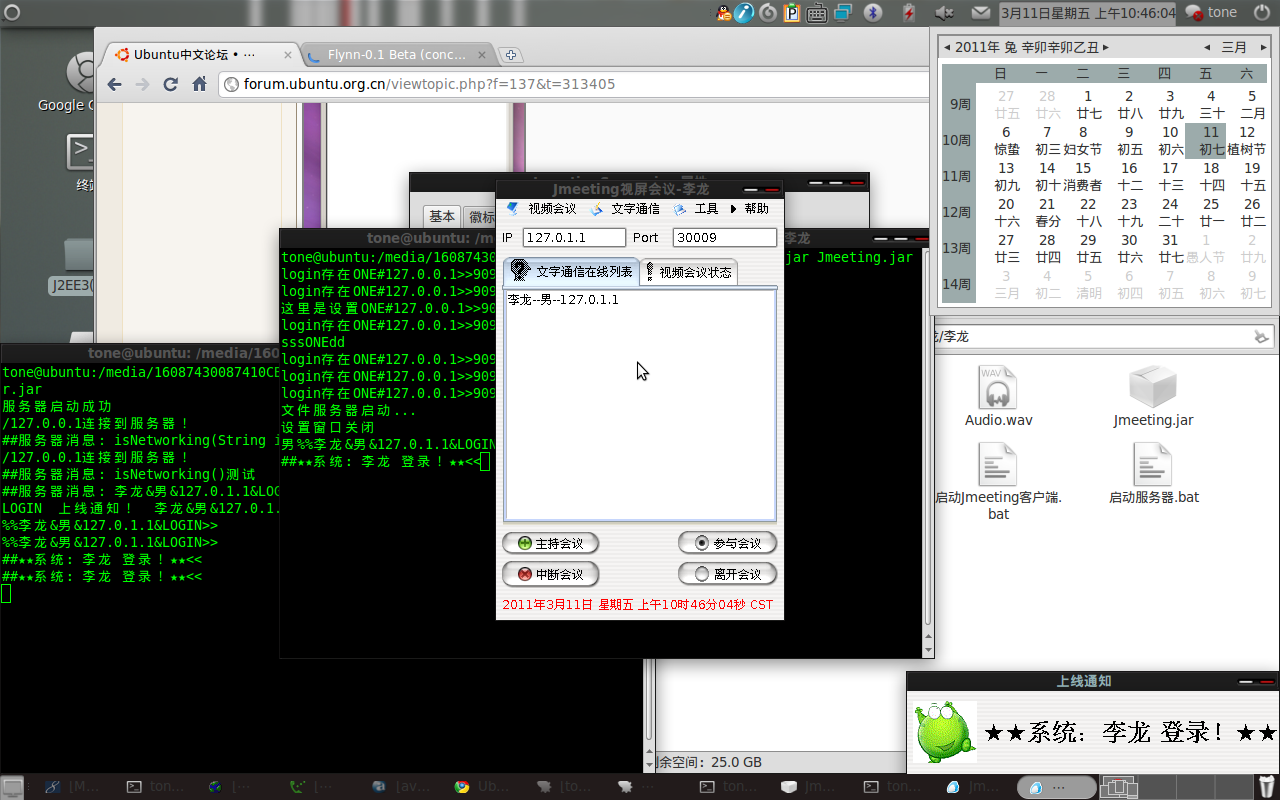This screenshot has width=1280, height=800.
Task: Select the Jmeeting.jar file icon
Action: [x=1153, y=397]
